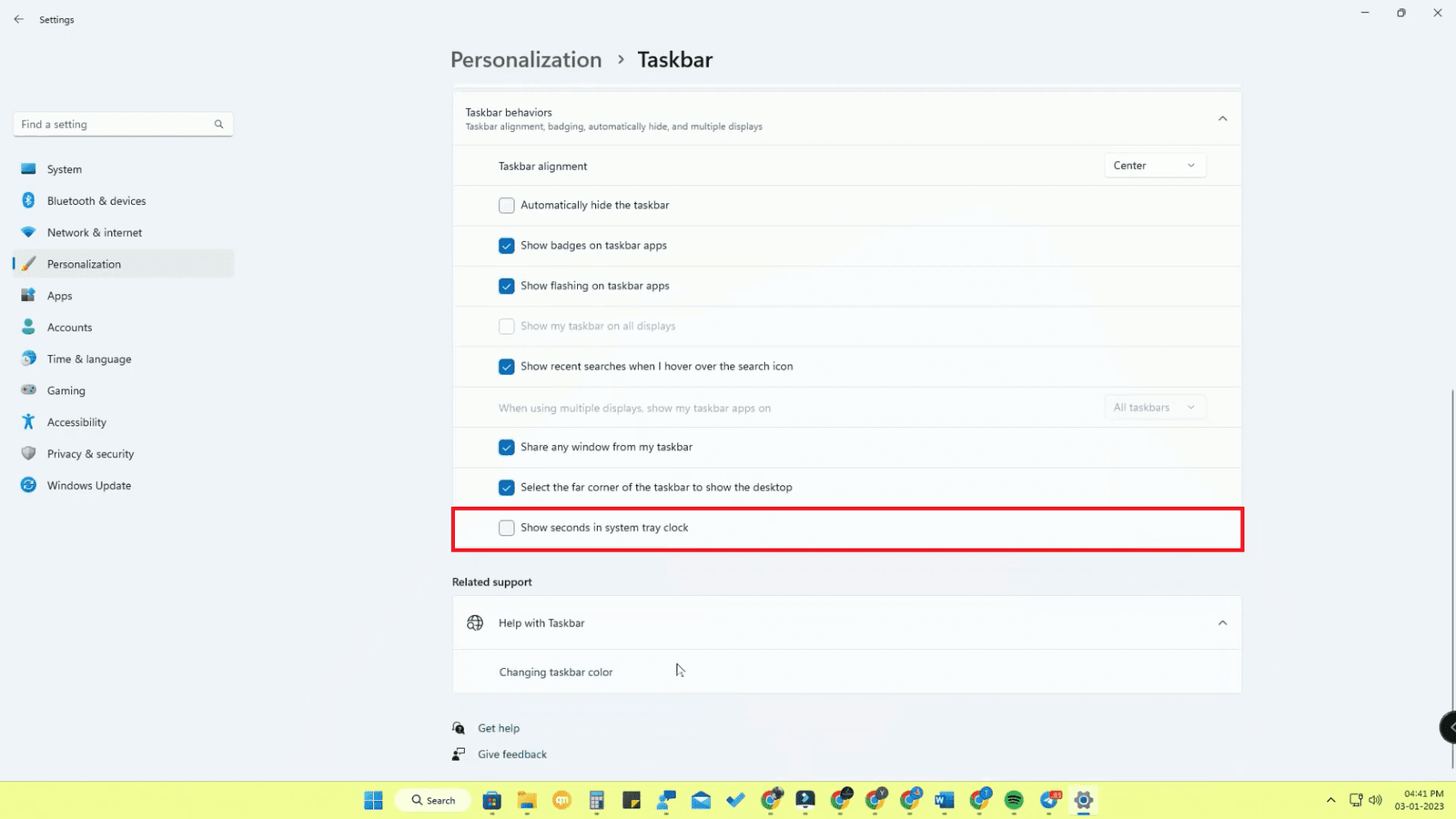Collapse the Taskbar behaviors section
The image size is (1456, 819).
[1222, 119]
